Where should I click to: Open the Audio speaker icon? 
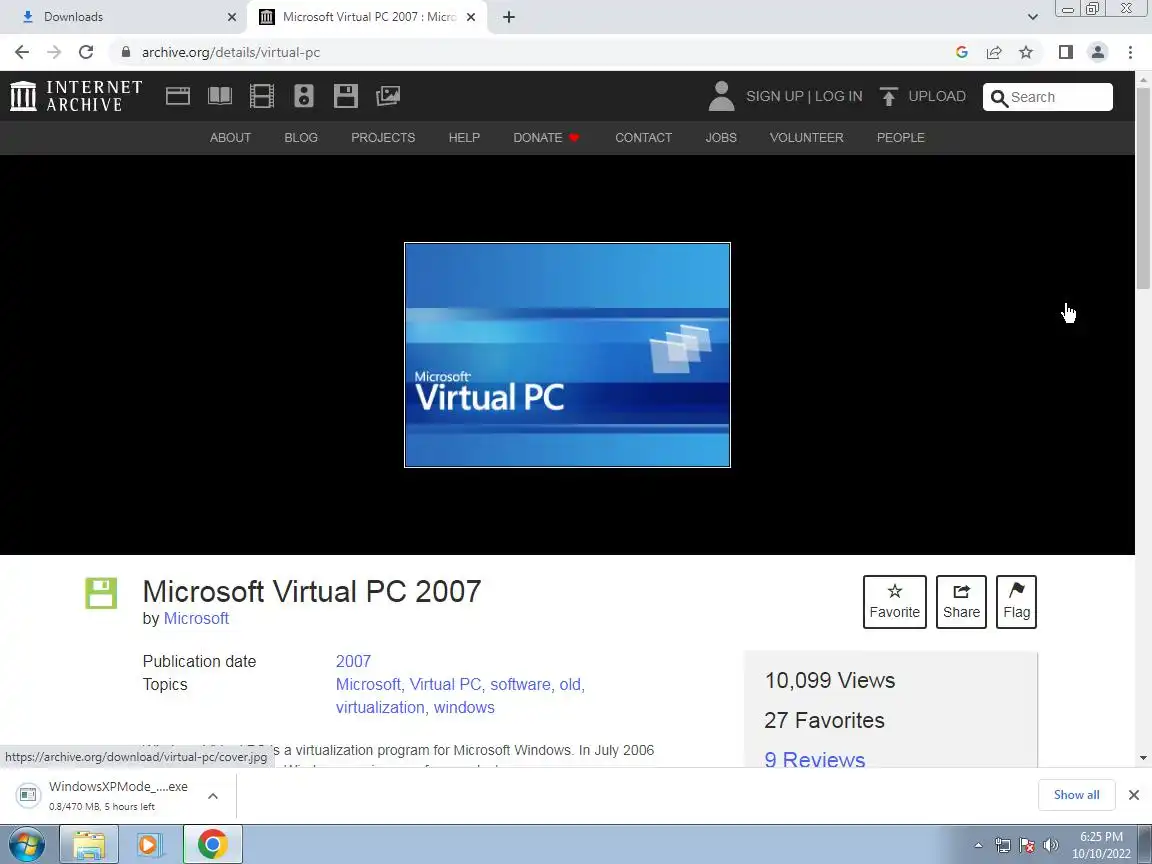click(303, 96)
